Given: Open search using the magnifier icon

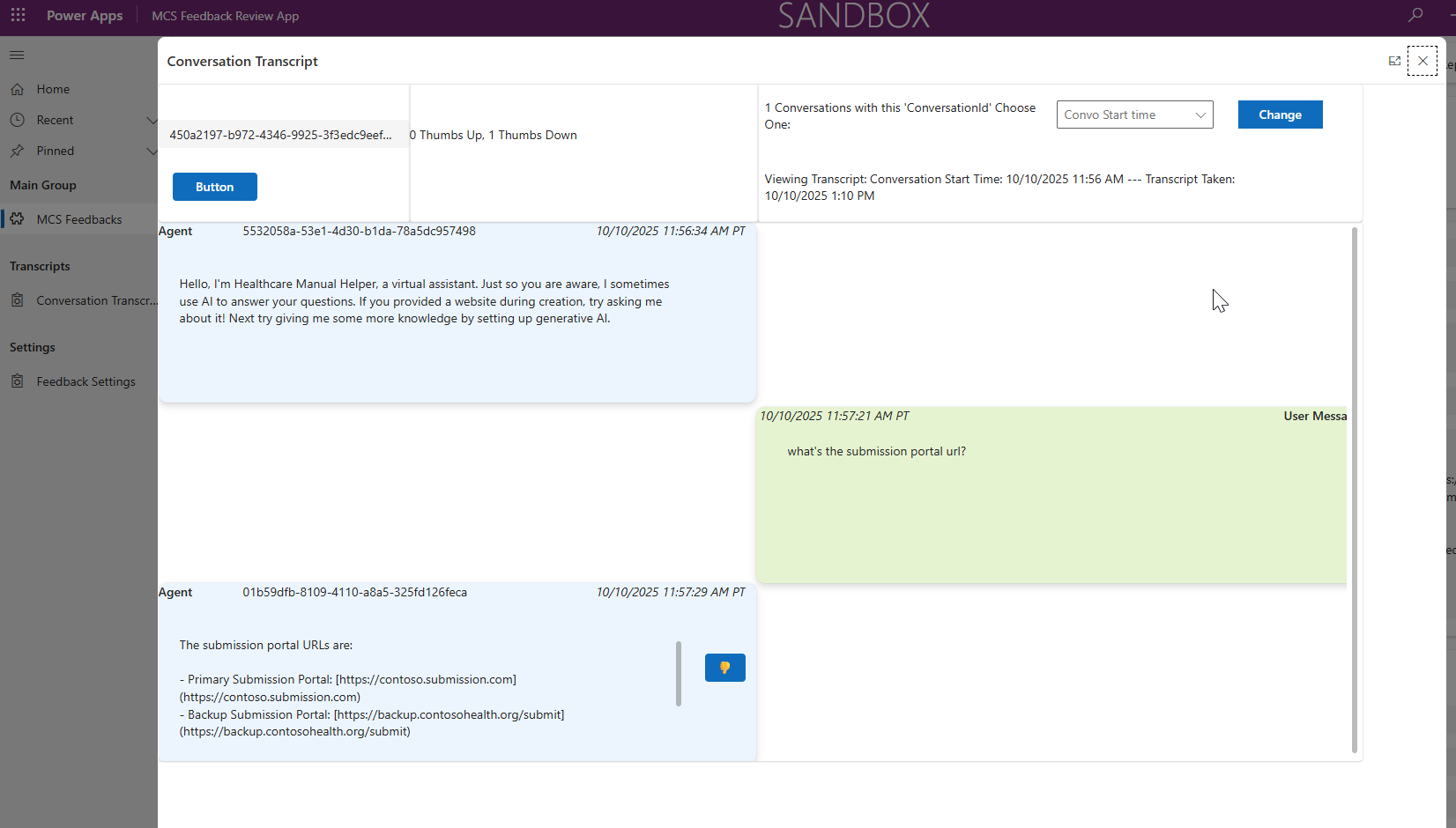Looking at the screenshot, I should [x=1415, y=15].
